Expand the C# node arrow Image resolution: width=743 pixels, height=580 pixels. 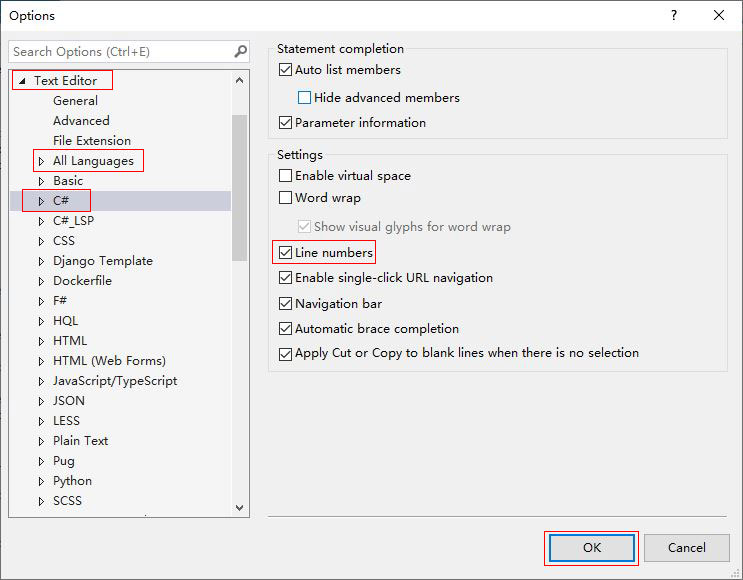click(41, 201)
